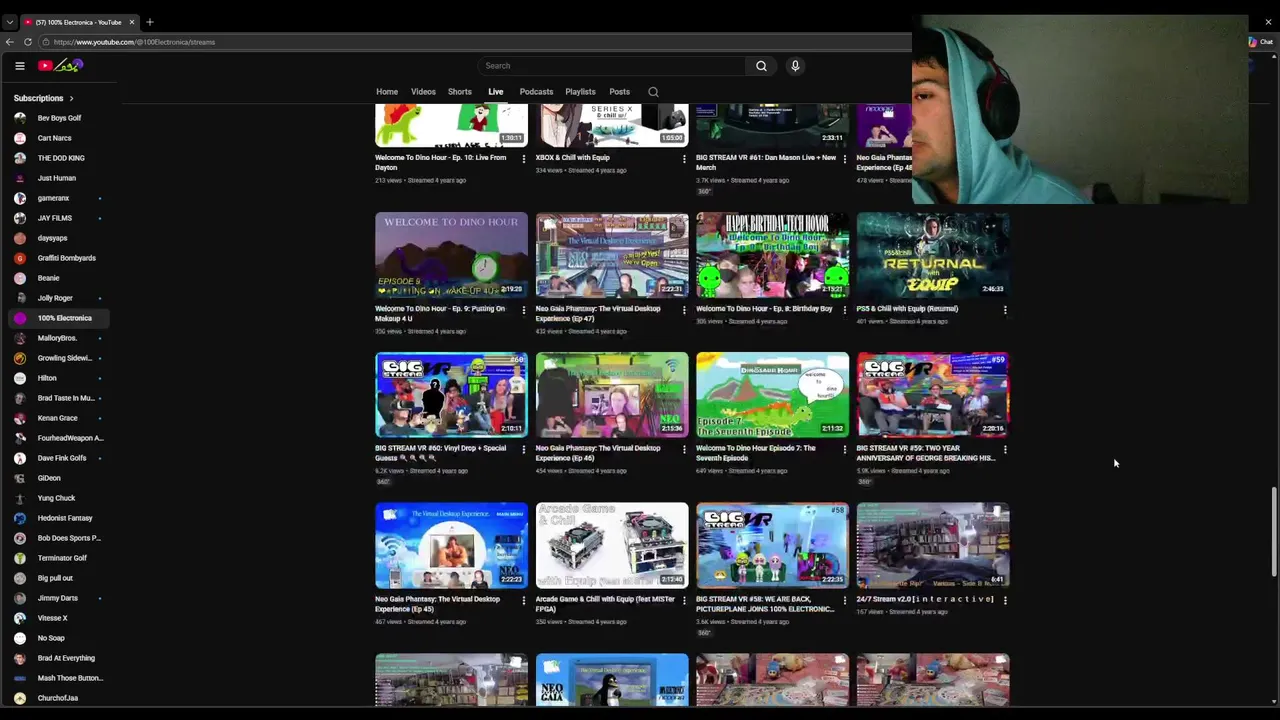Open options for 24/7 Stream v2.0 video

1005,601
